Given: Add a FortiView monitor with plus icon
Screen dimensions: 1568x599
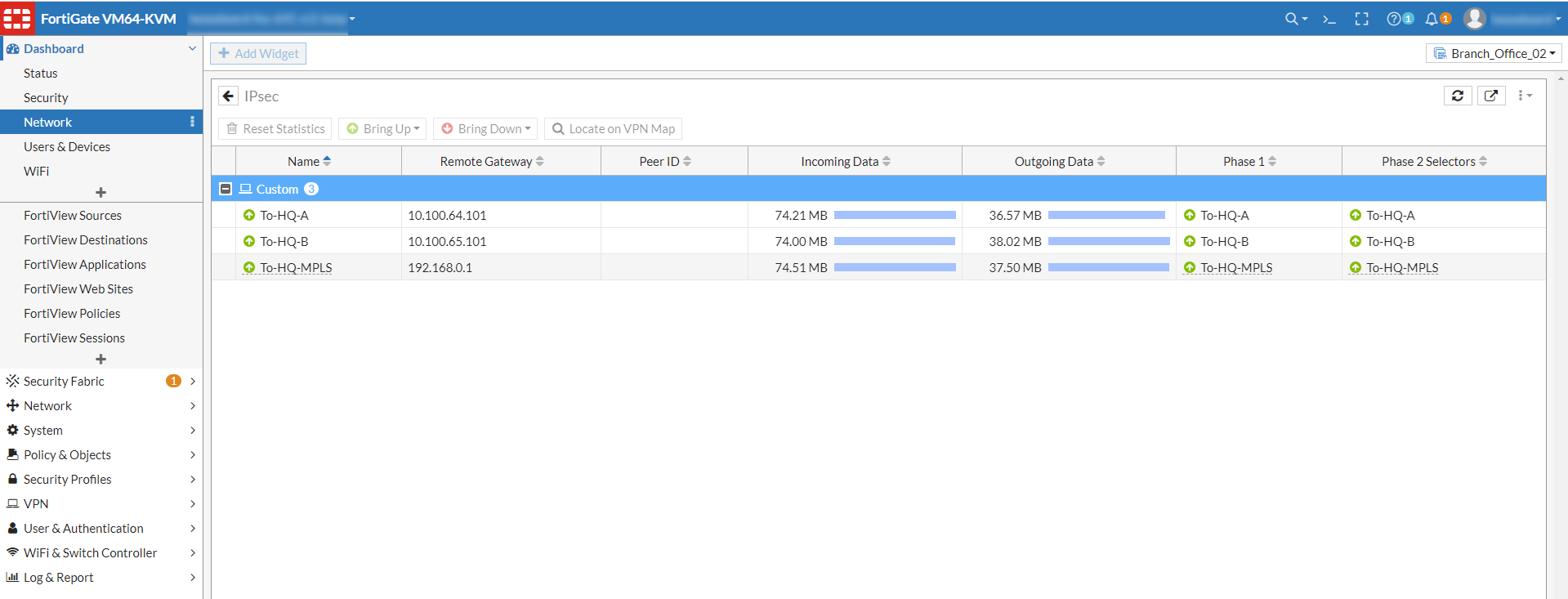Looking at the screenshot, I should pyautogui.click(x=101, y=359).
